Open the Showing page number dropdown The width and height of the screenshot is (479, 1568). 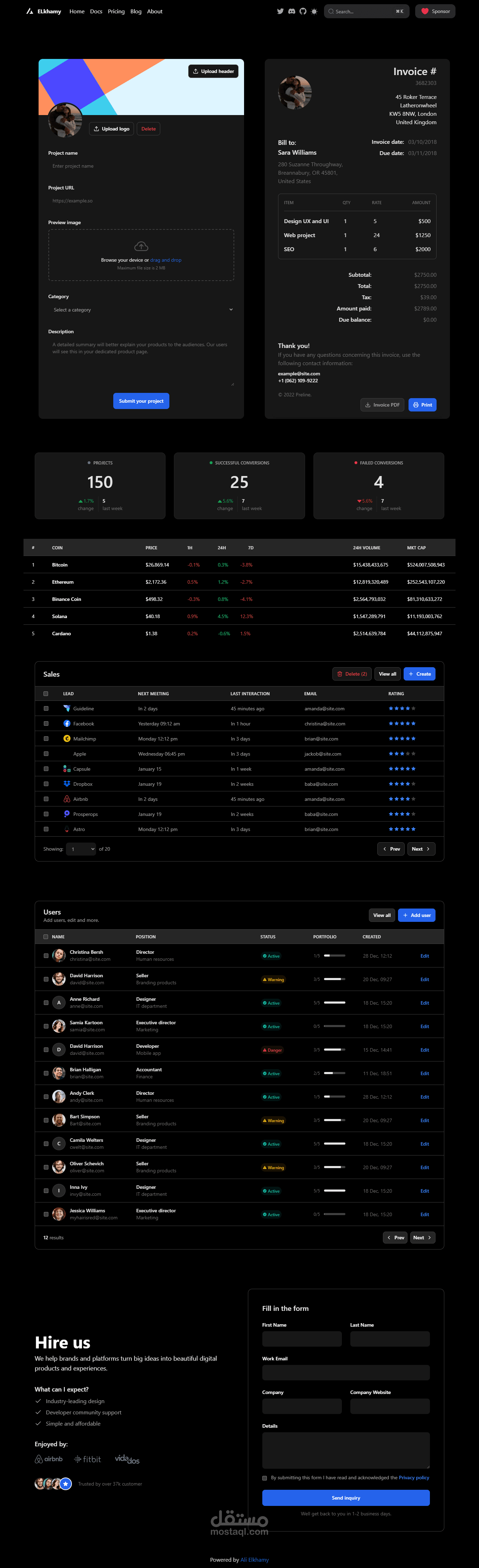(x=81, y=849)
